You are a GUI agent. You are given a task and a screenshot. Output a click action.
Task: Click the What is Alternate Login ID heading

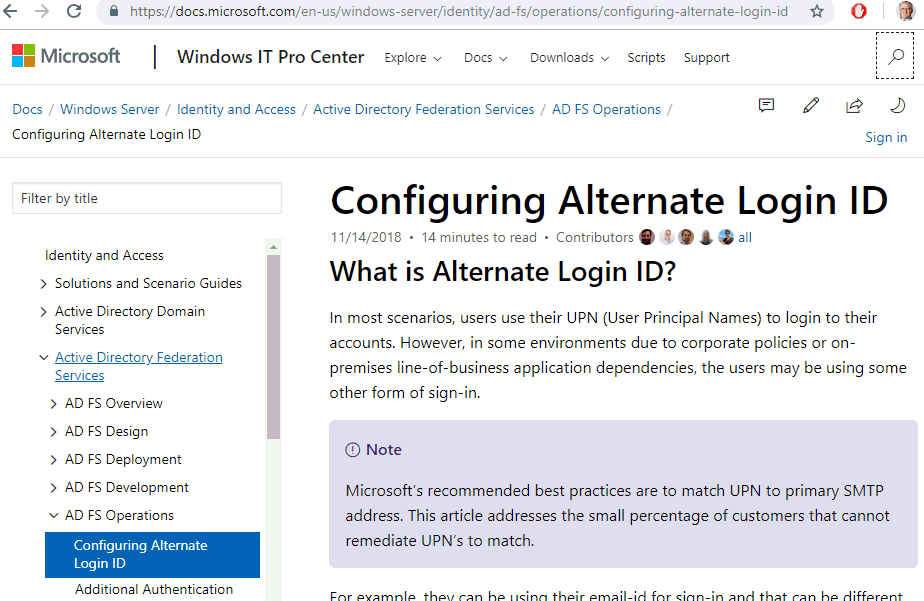click(x=503, y=272)
